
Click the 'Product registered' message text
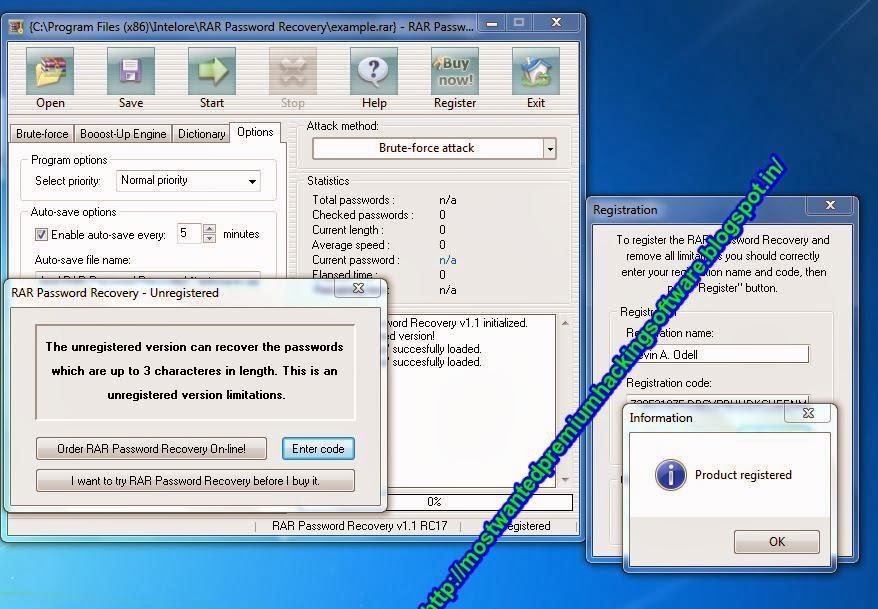743,475
